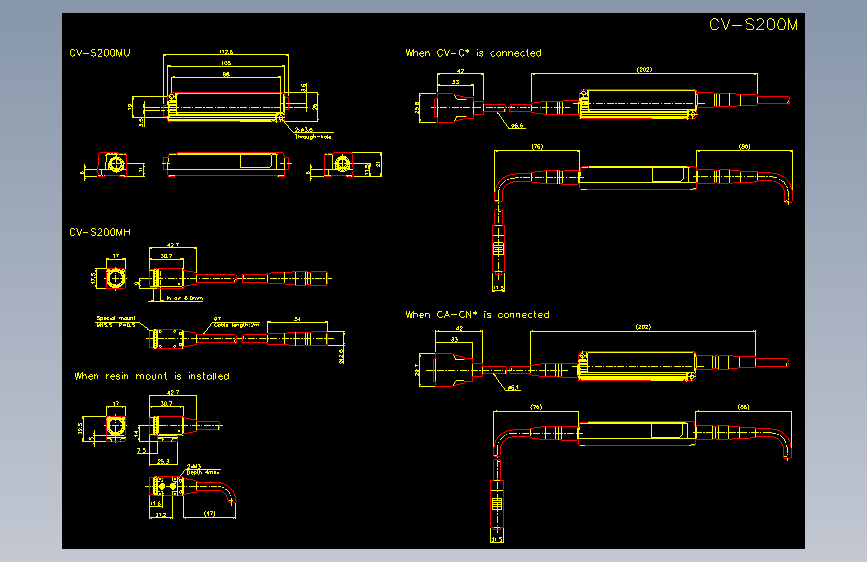Select the 54 connector length dimension
The width and height of the screenshot is (867, 562).
[x=297, y=319]
